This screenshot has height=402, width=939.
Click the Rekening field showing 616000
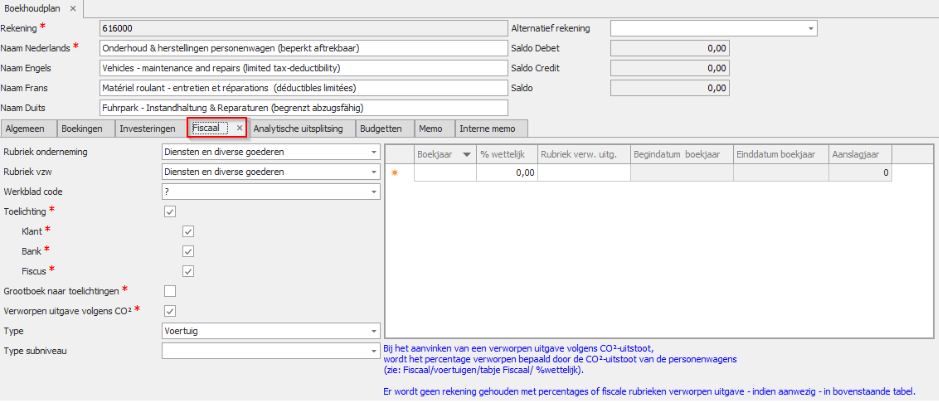click(x=304, y=28)
